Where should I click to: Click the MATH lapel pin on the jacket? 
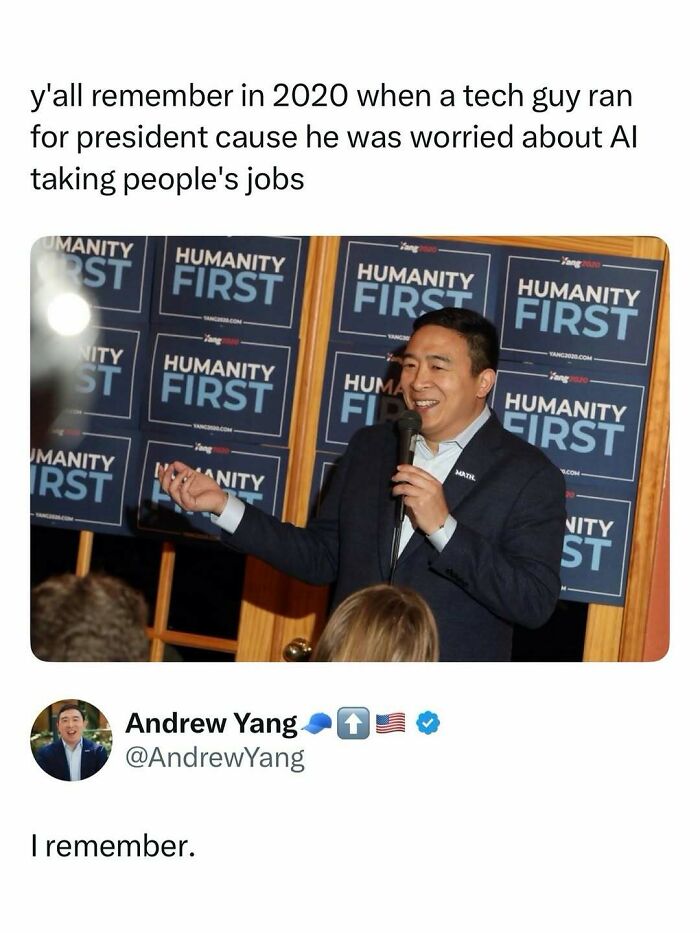click(465, 475)
